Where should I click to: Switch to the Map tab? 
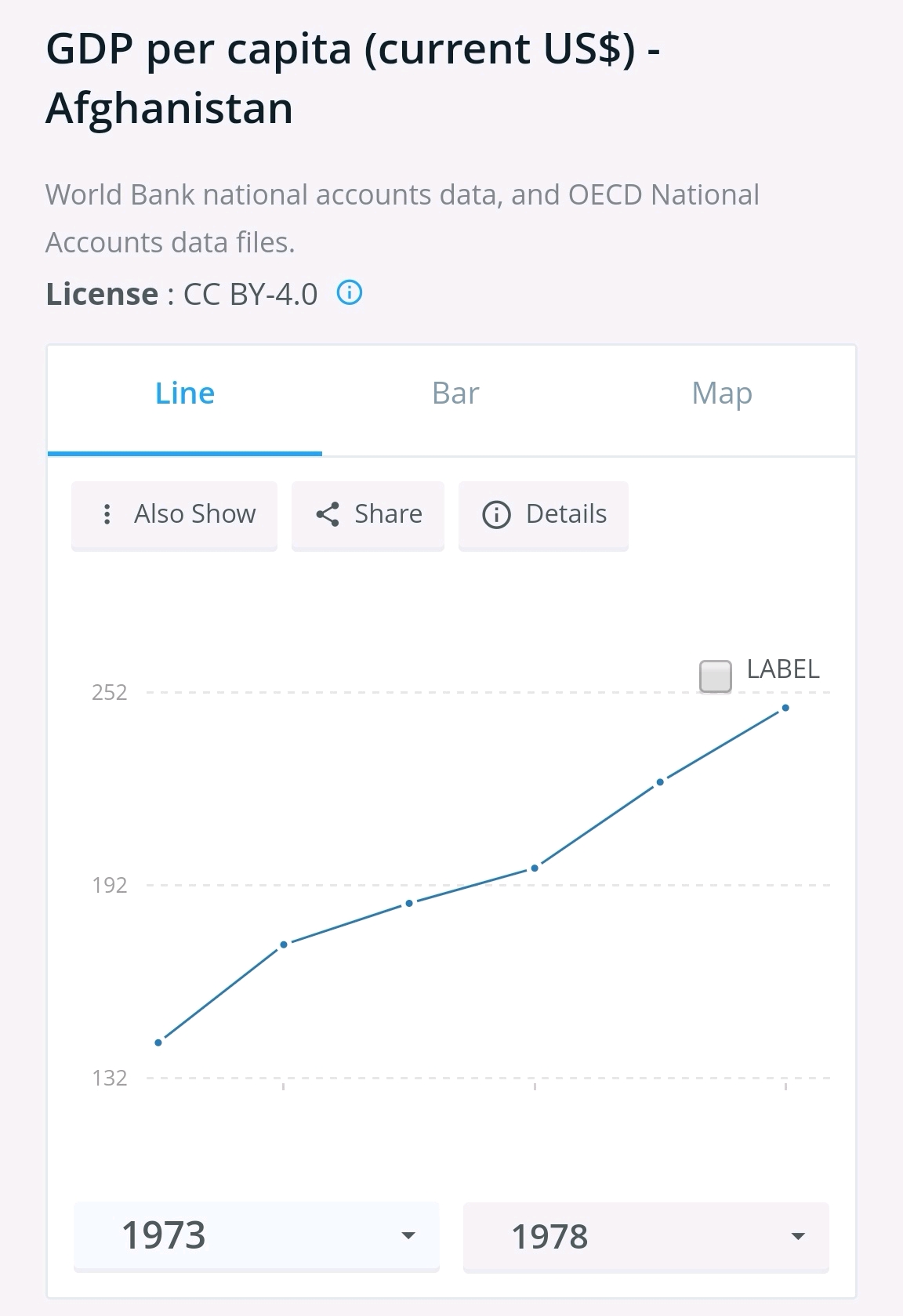[x=722, y=393]
